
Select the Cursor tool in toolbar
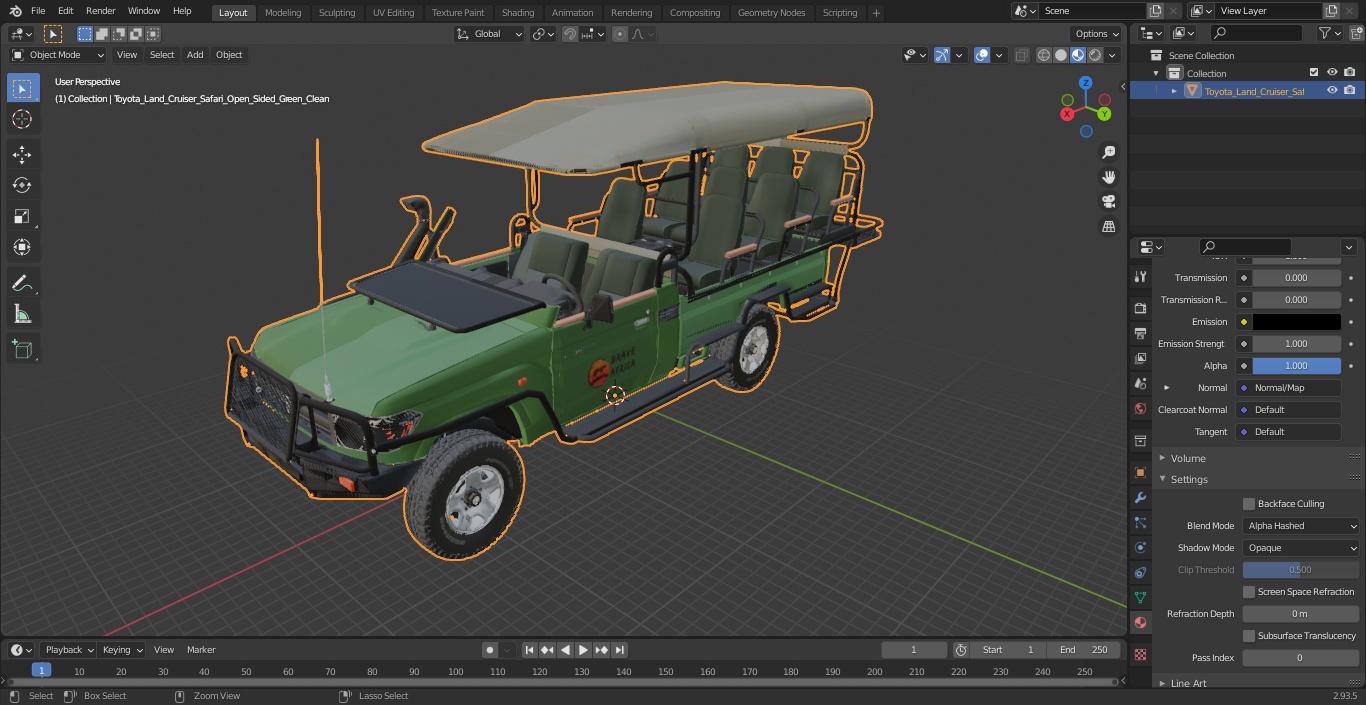tap(22, 119)
